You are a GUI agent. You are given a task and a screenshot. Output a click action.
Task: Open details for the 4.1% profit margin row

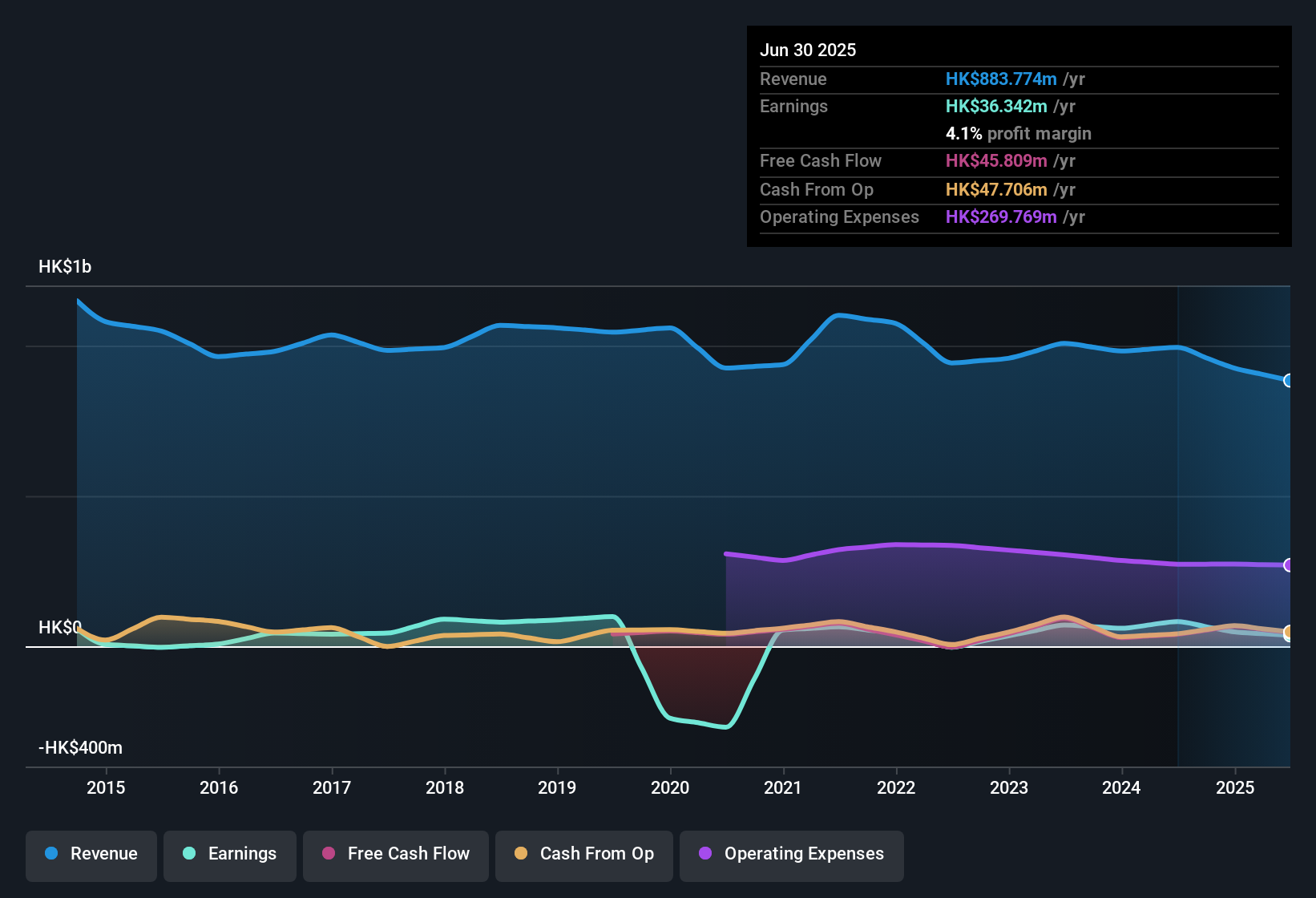[1019, 133]
